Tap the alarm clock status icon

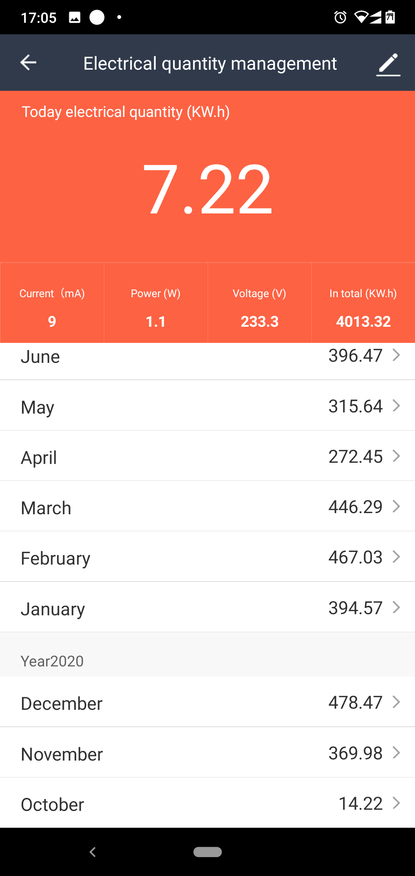click(340, 17)
